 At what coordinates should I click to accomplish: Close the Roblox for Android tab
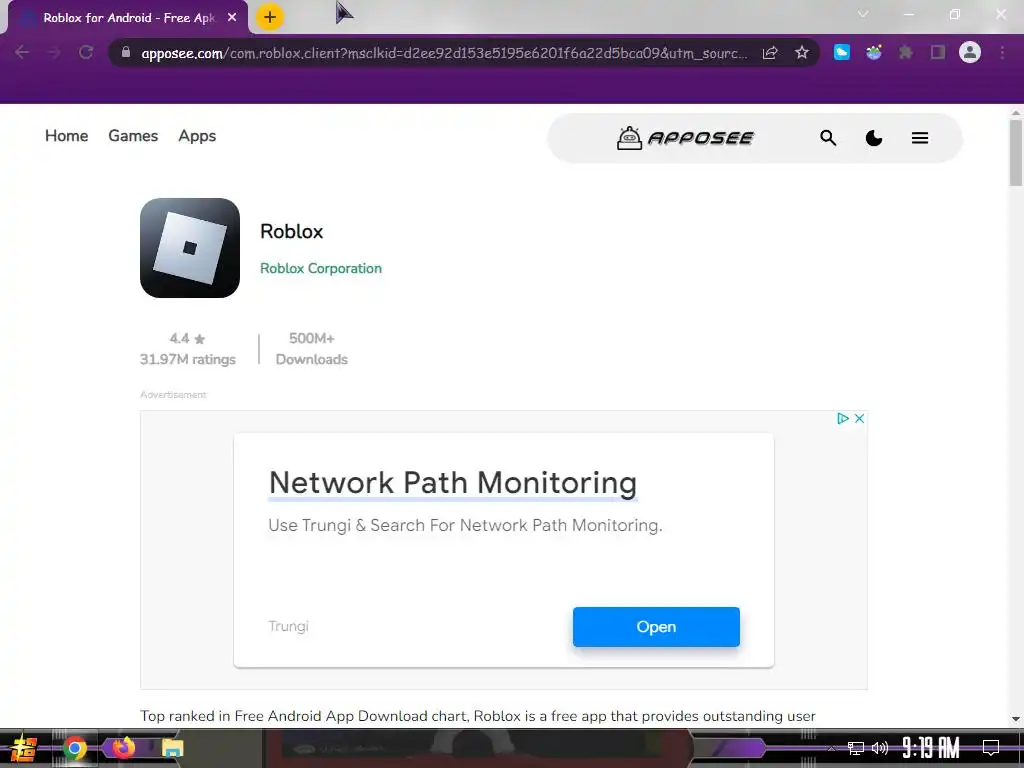[232, 18]
